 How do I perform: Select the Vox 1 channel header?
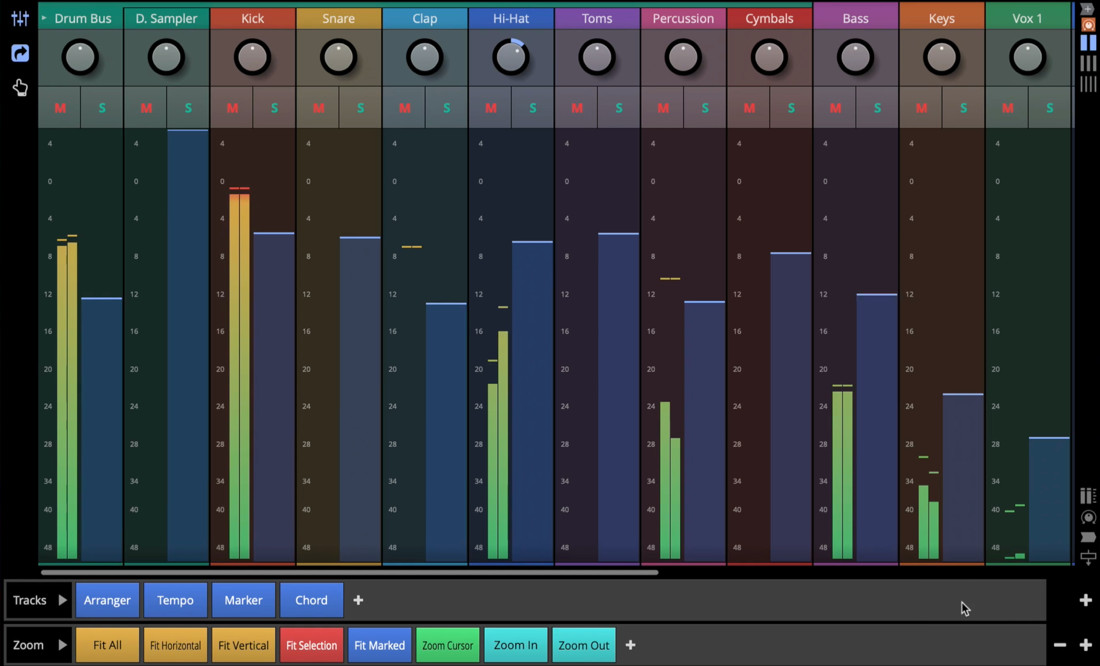point(1027,18)
